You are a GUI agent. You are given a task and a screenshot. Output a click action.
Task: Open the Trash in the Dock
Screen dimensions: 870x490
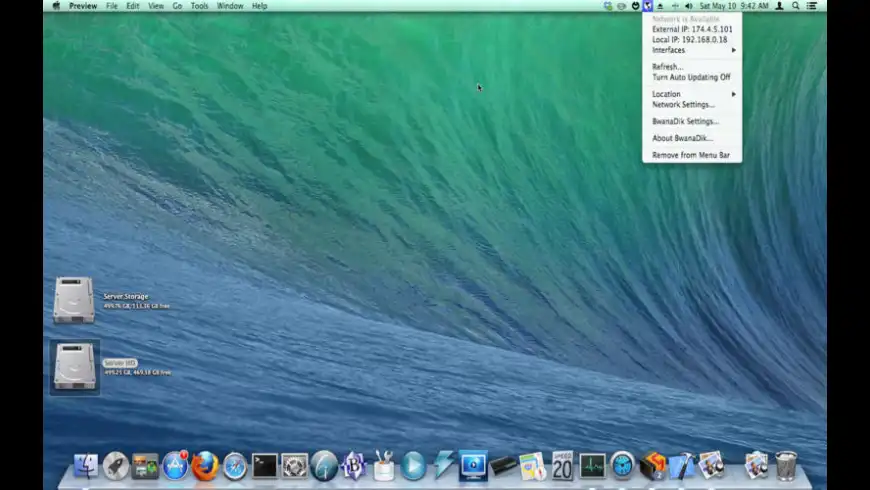pyautogui.click(x=786, y=465)
